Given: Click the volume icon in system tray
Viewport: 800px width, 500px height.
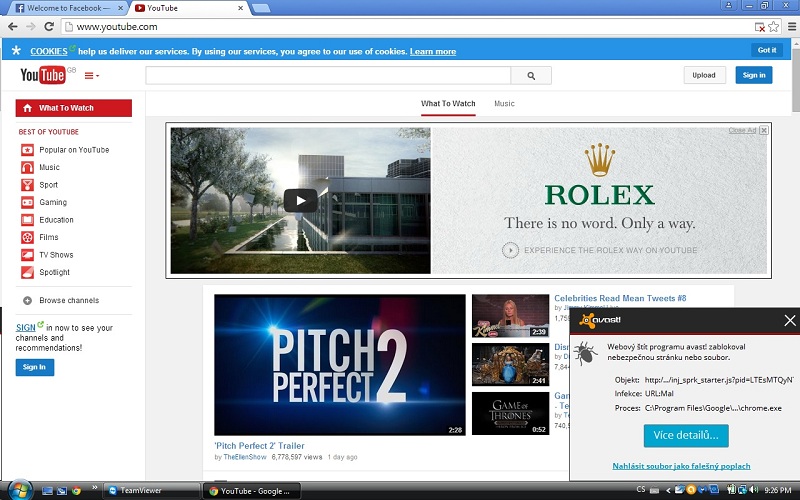Looking at the screenshot, I should pyautogui.click(x=754, y=490).
